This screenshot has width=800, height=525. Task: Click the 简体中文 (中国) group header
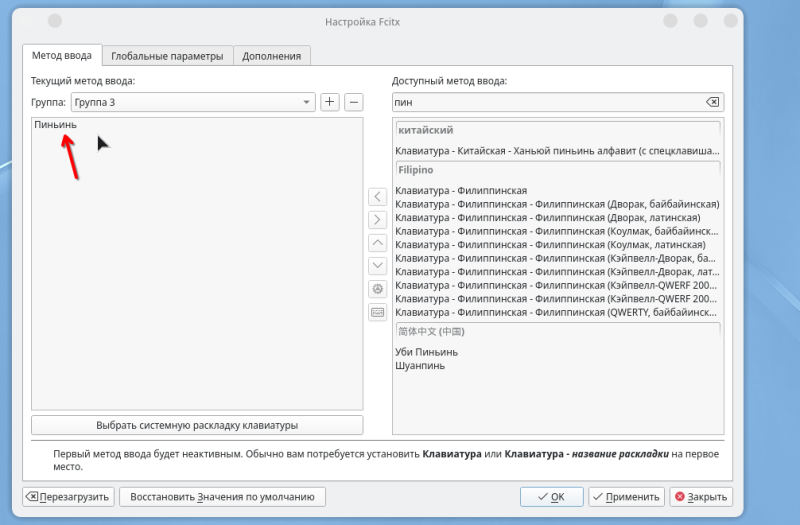[558, 332]
